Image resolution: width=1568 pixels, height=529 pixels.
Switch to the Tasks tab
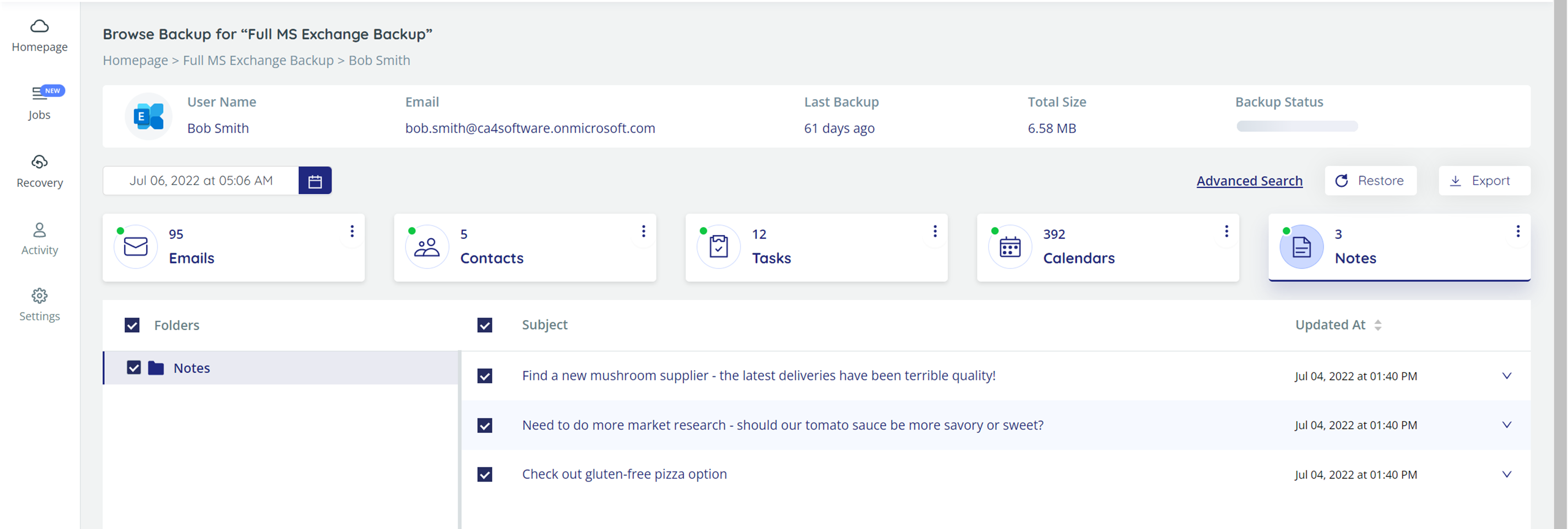point(817,247)
